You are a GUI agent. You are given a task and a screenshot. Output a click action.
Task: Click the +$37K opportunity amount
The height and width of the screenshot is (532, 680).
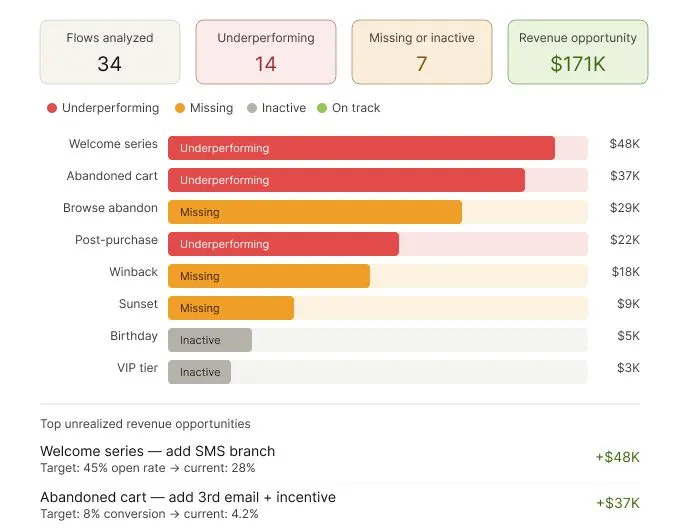(618, 503)
